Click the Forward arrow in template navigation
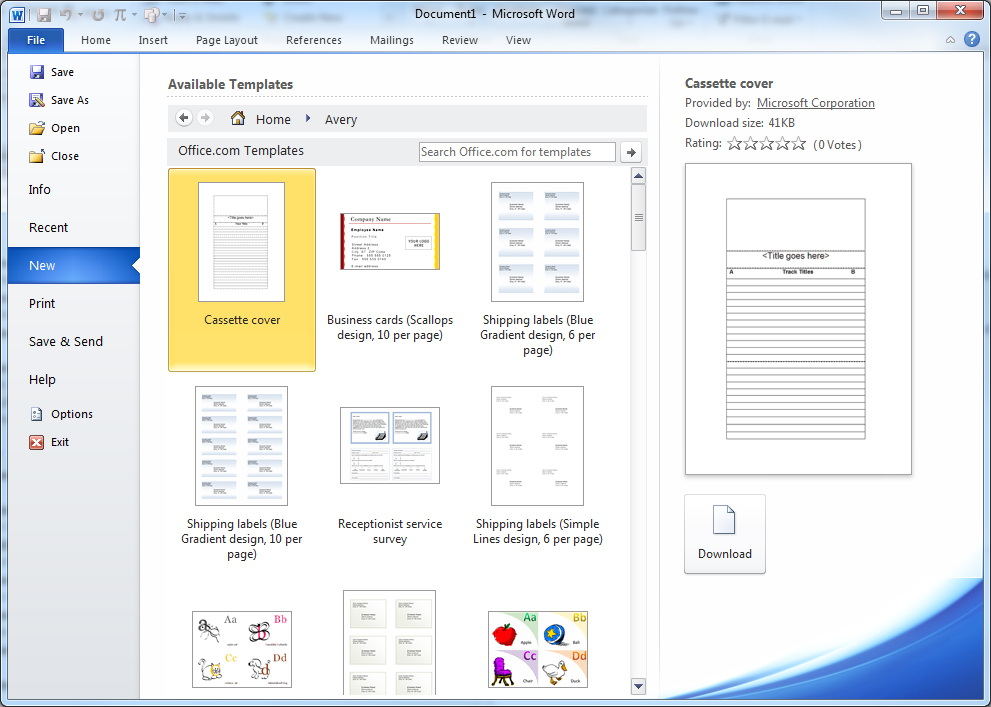991x707 pixels. (205, 118)
